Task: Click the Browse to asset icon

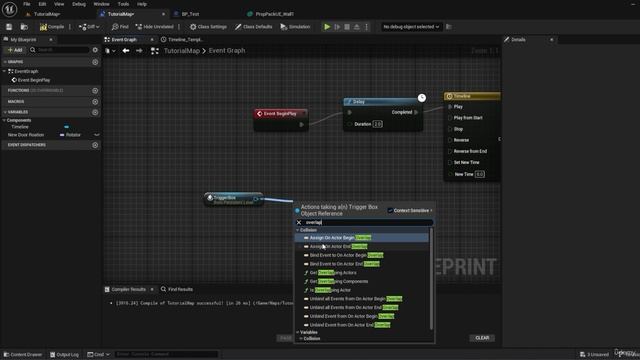Action: click(x=24, y=27)
